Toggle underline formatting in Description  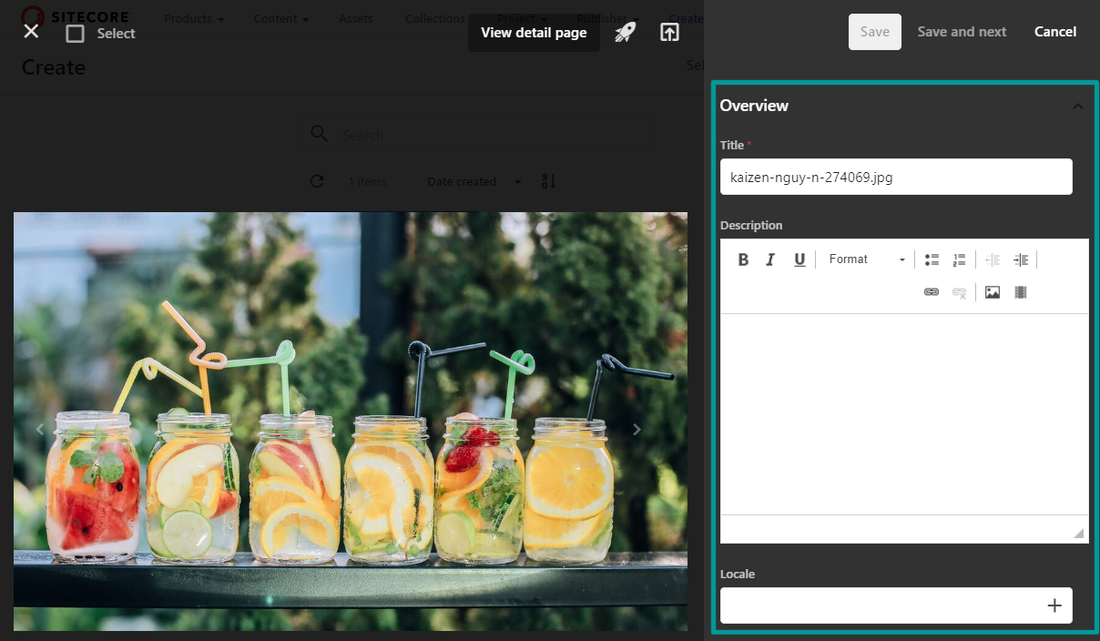click(x=799, y=259)
